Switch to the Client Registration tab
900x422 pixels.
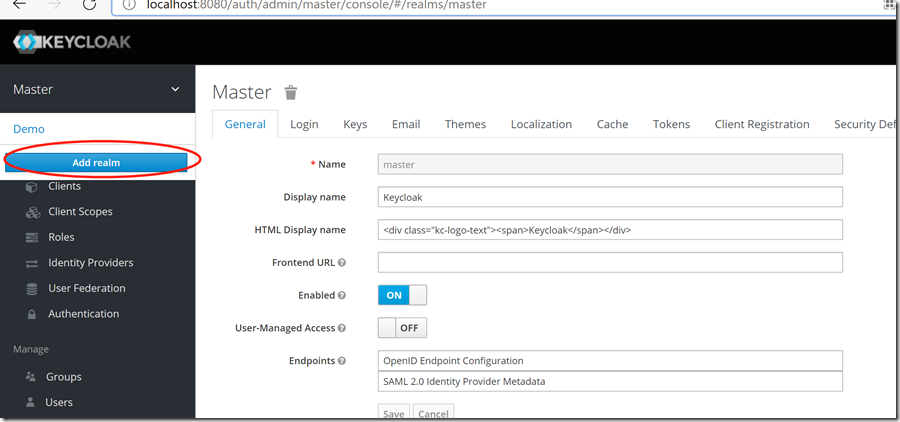click(762, 124)
